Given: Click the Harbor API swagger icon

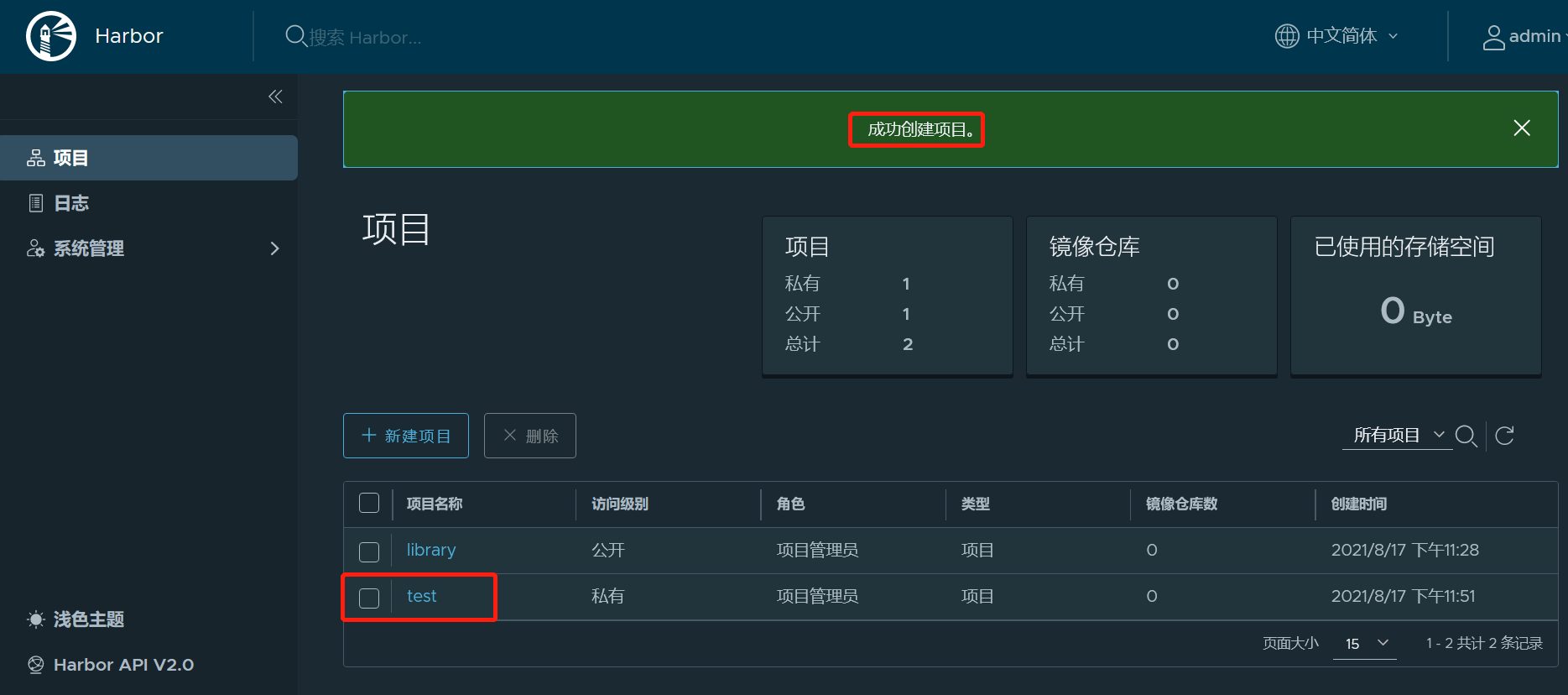Looking at the screenshot, I should pos(36,665).
